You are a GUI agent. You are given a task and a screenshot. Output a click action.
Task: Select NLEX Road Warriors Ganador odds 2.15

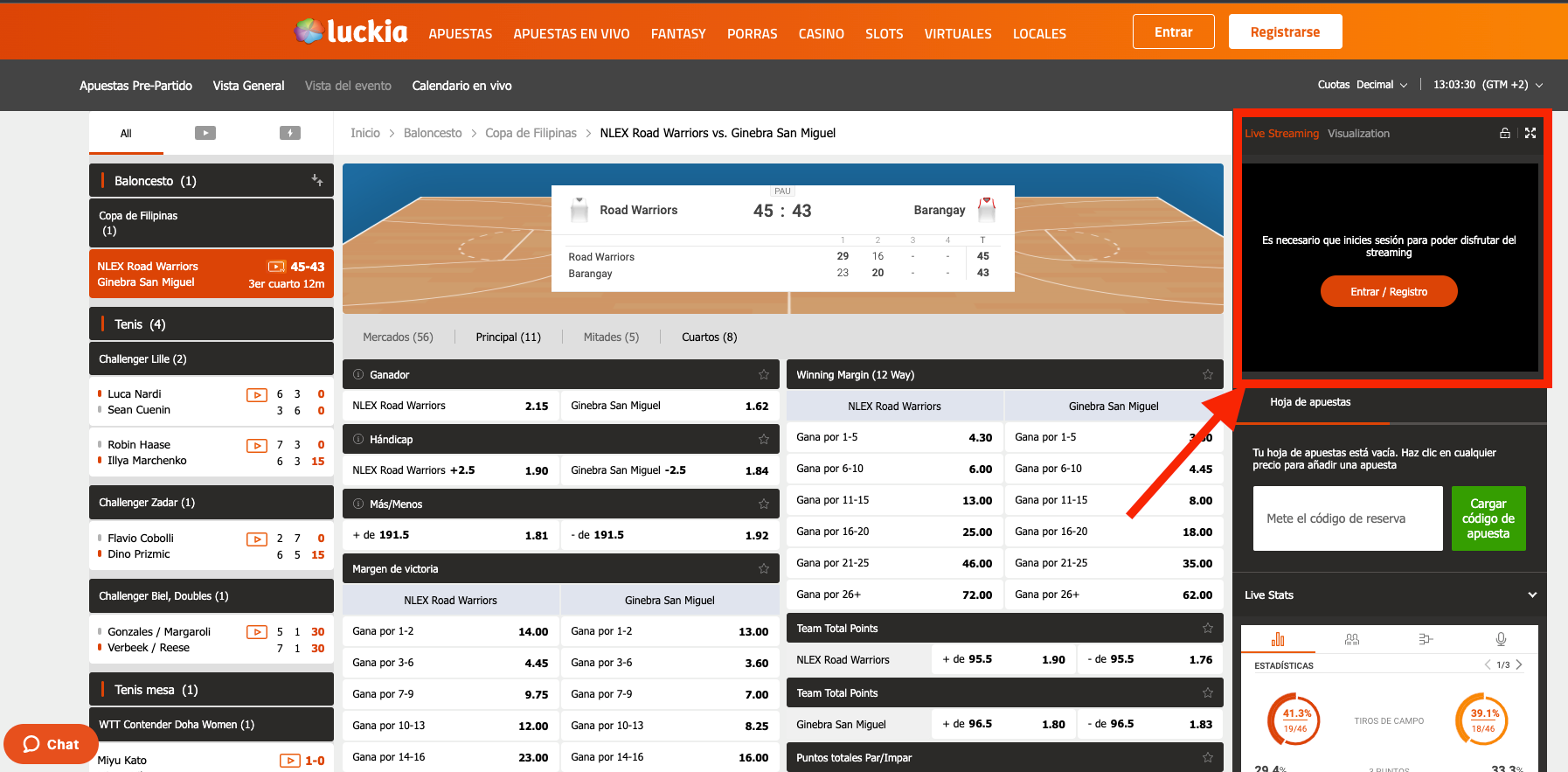tap(451, 406)
